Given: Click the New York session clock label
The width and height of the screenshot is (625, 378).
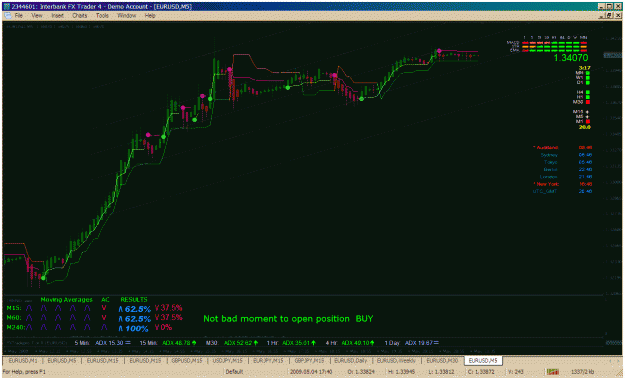Looking at the screenshot, I should 546,184.
